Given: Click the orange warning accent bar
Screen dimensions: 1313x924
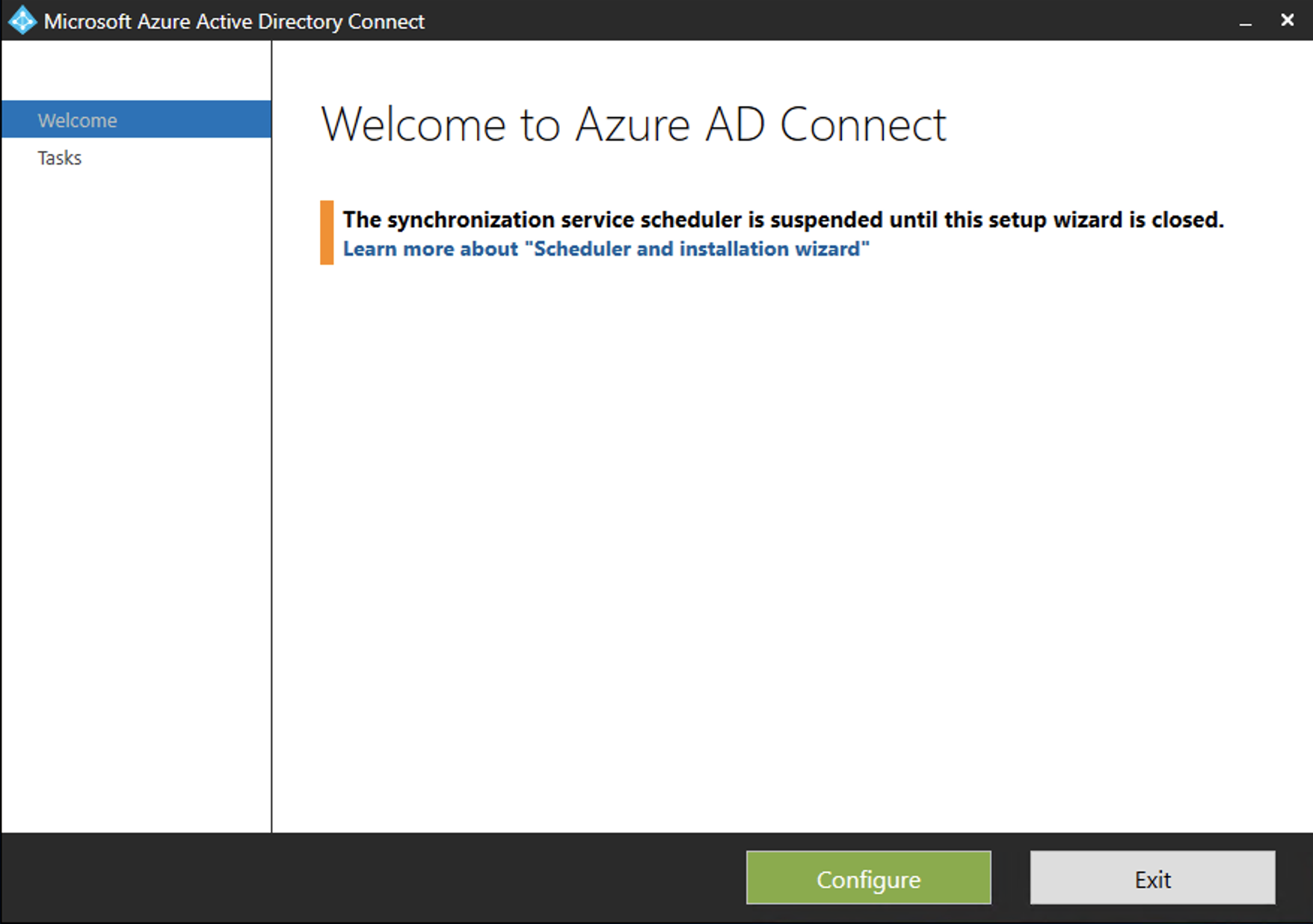Looking at the screenshot, I should click(327, 232).
